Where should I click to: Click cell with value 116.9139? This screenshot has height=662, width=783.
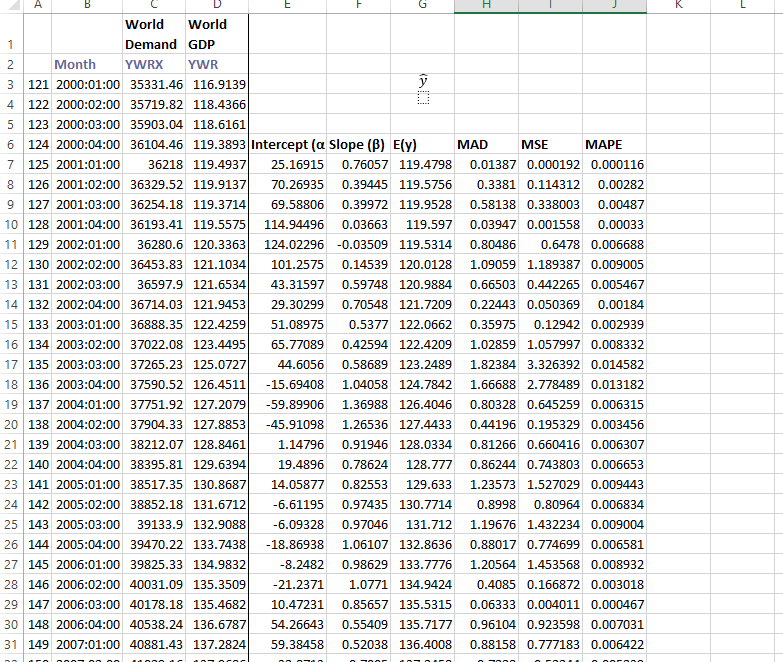pyautogui.click(x=217, y=84)
